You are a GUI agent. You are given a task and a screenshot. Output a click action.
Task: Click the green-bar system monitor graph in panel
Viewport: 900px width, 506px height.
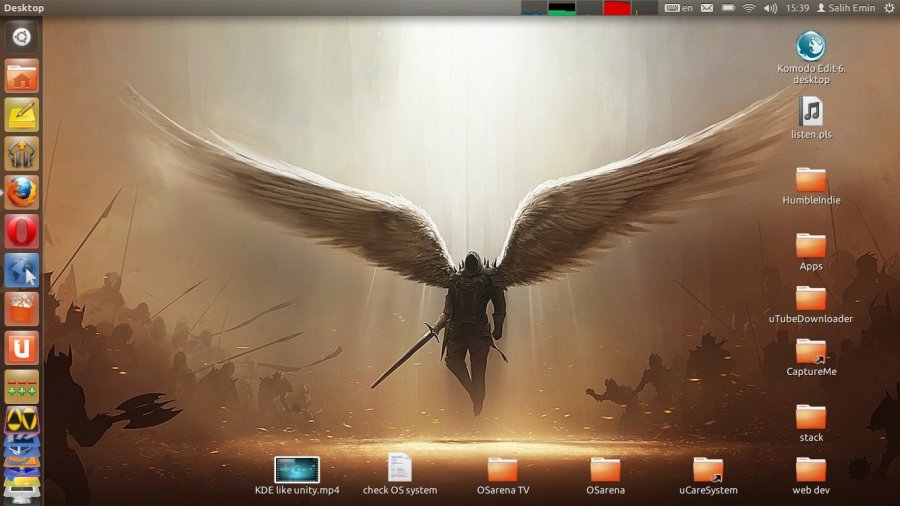click(x=561, y=8)
